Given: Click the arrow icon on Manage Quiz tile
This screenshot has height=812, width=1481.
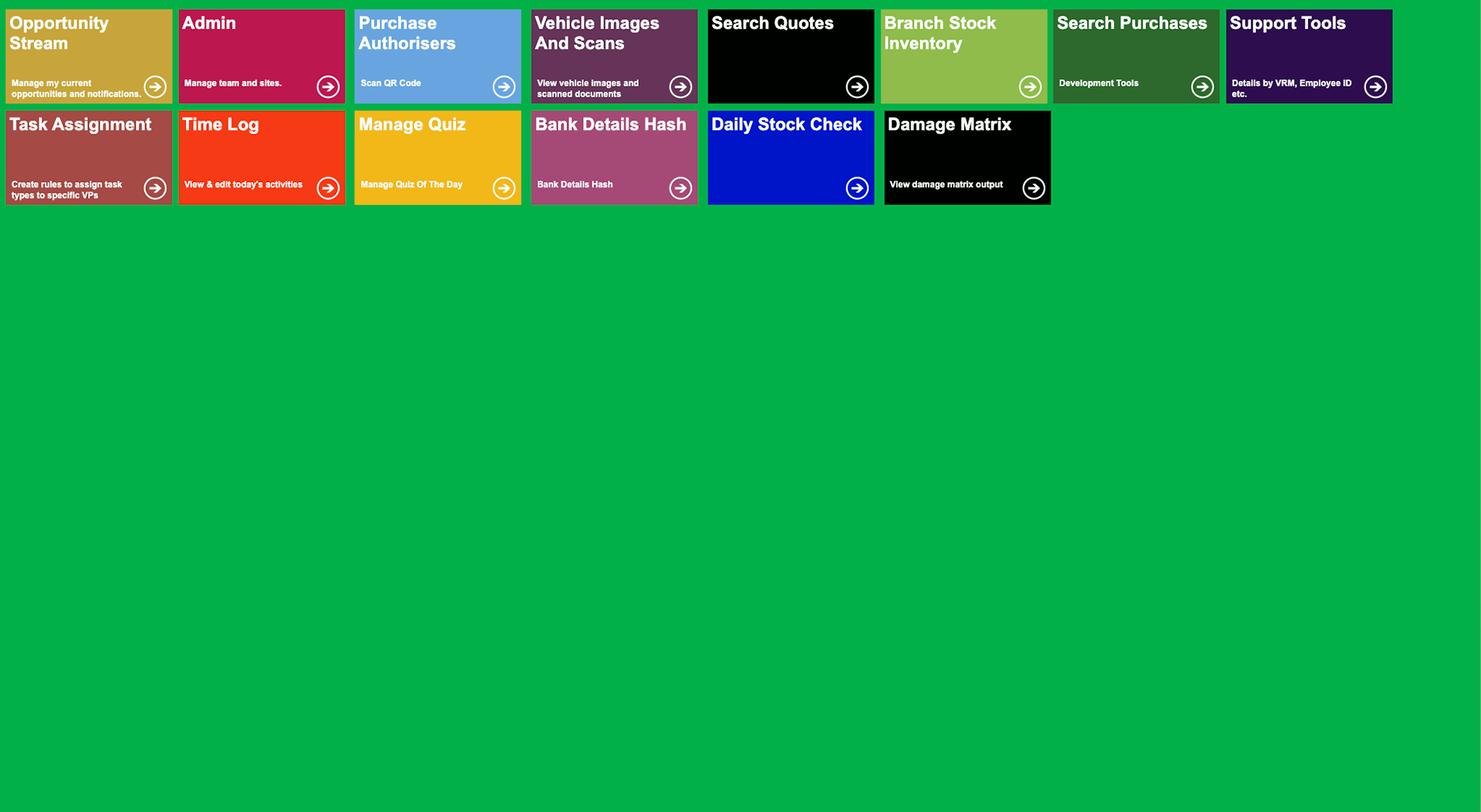Looking at the screenshot, I should (x=504, y=187).
